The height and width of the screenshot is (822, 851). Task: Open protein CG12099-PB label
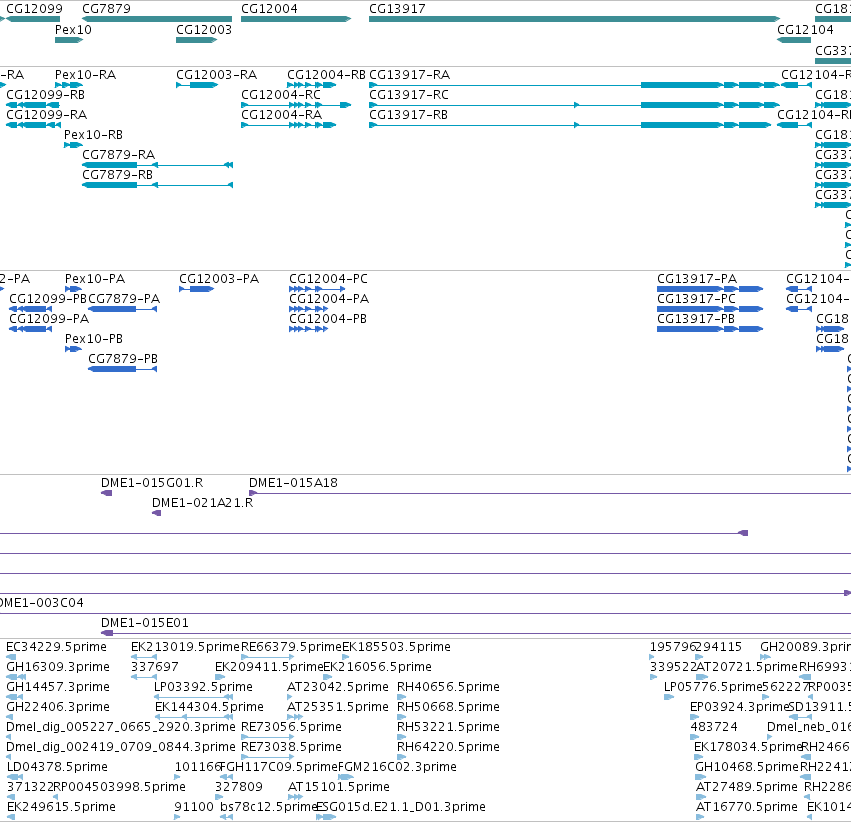click(48, 298)
